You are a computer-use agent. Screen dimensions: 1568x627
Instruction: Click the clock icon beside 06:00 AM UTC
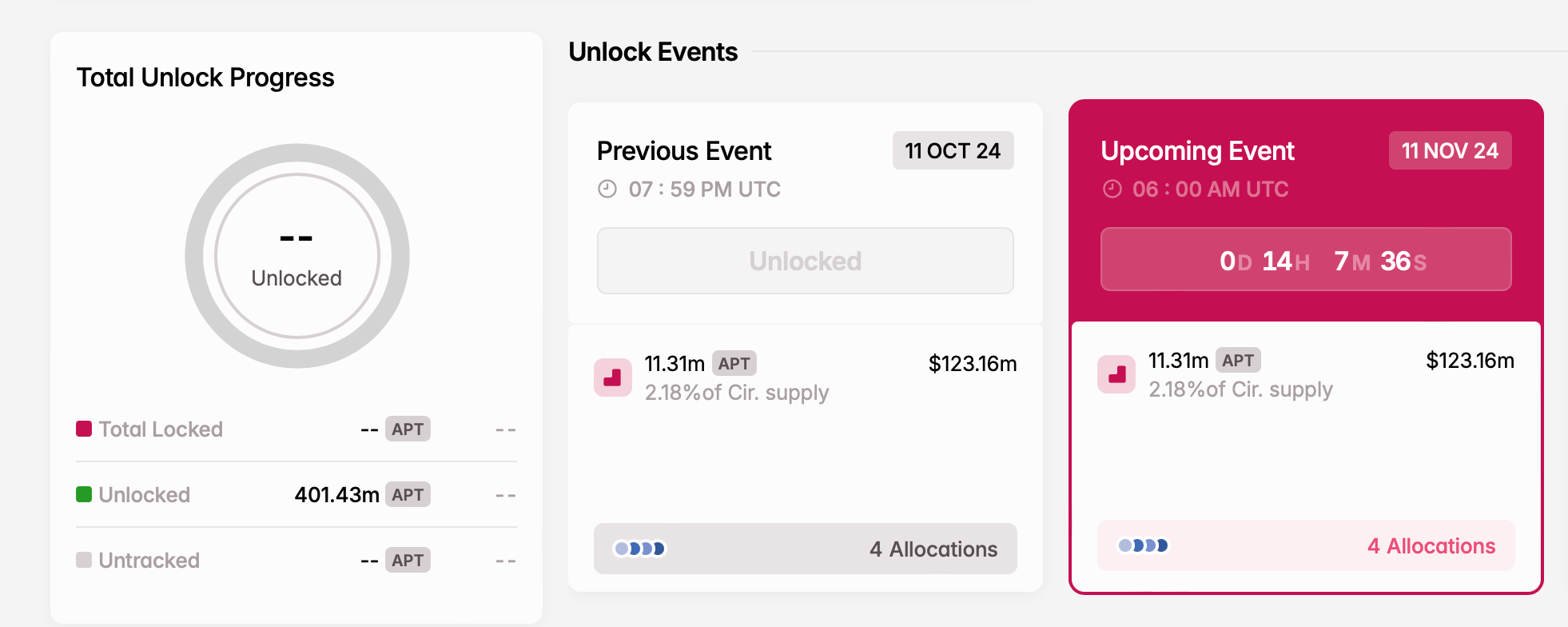point(1112,189)
